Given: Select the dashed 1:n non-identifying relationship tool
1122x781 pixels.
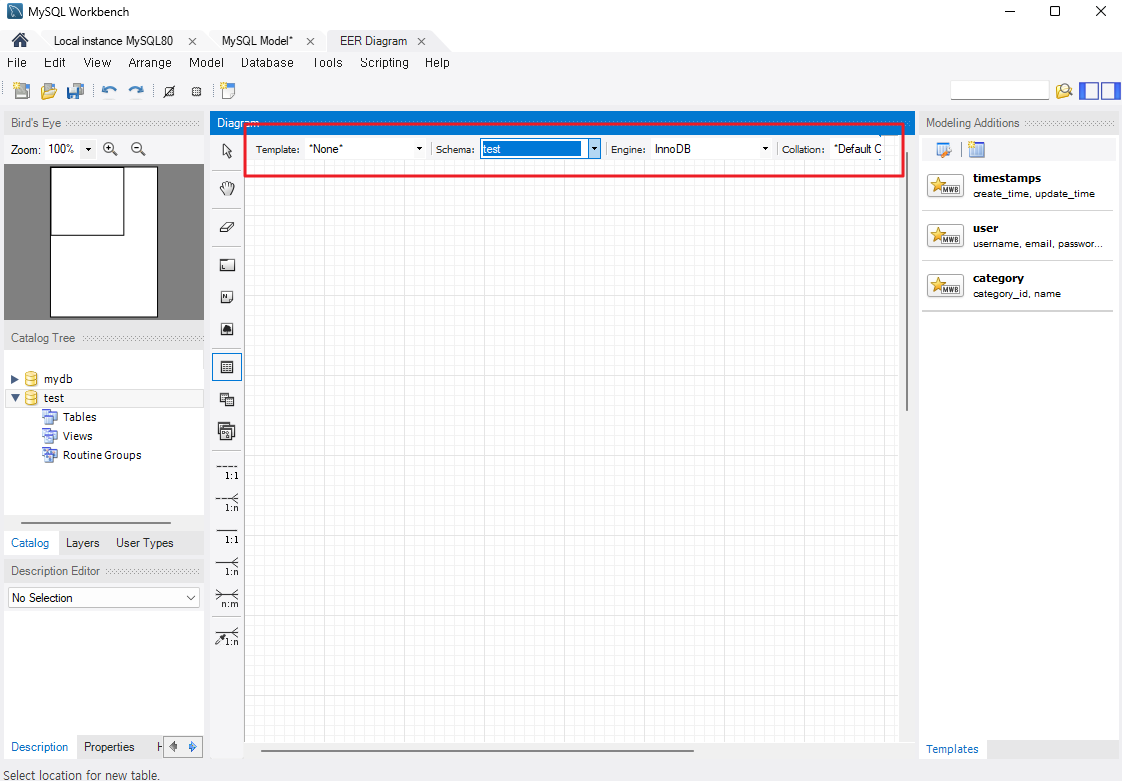Looking at the screenshot, I should 228,503.
